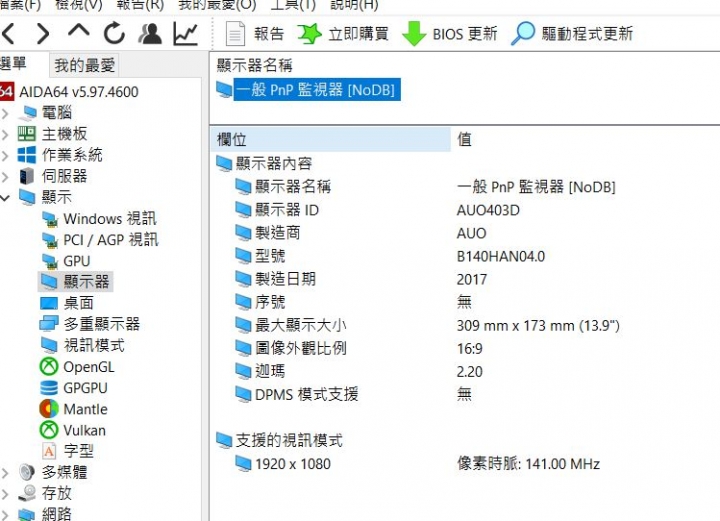Go back with the left arrow button
720x521 pixels.
(x=9, y=34)
